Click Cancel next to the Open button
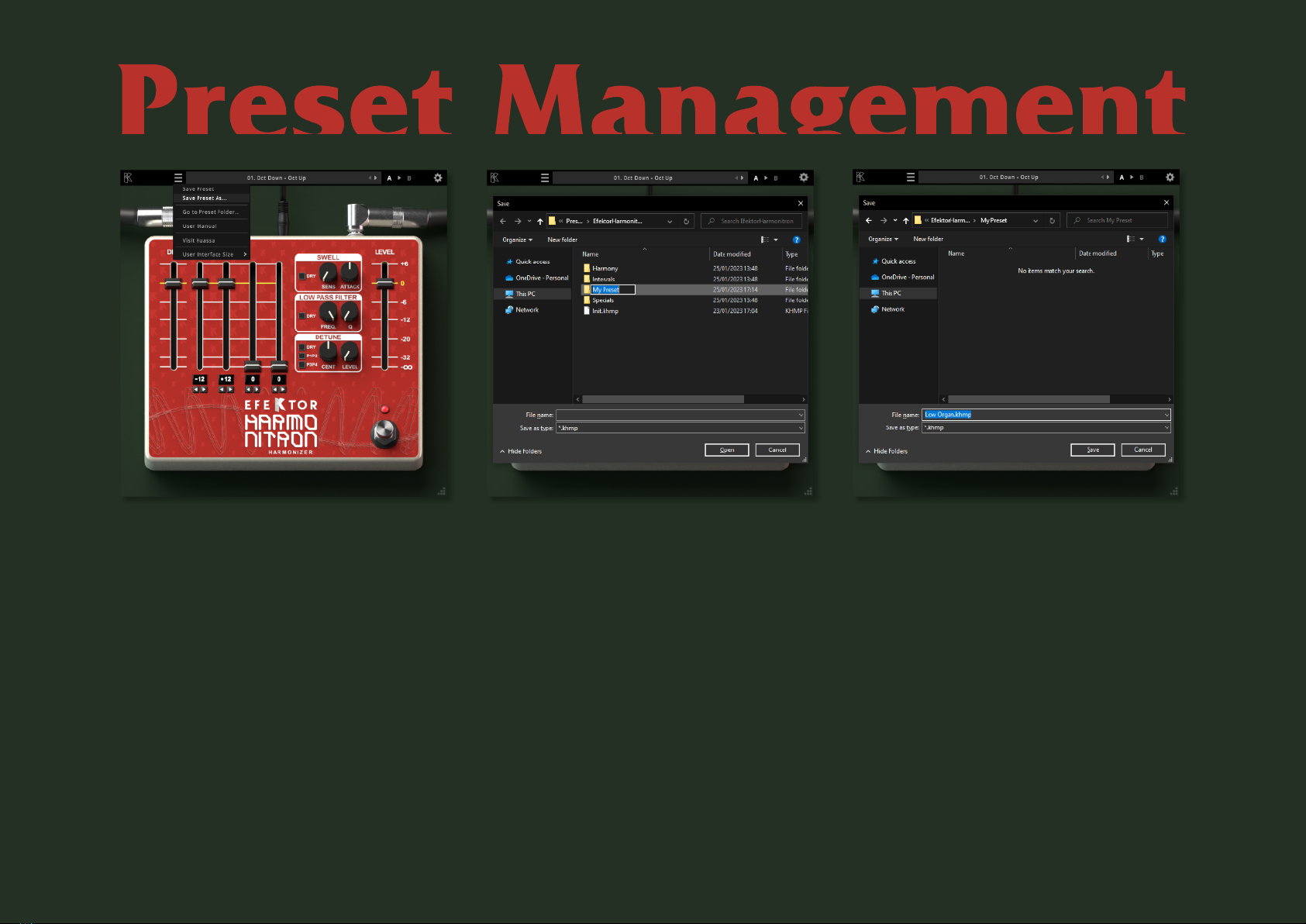The width and height of the screenshot is (1306, 924). click(x=777, y=450)
